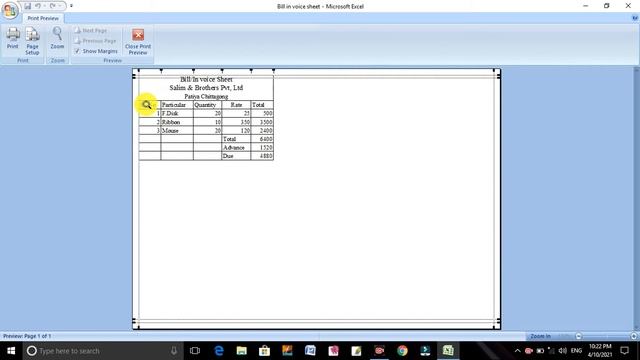Viewport: 640px width, 360px height.
Task: Click 'Bill/In voice Sheet' title in preview
Action: click(x=206, y=79)
